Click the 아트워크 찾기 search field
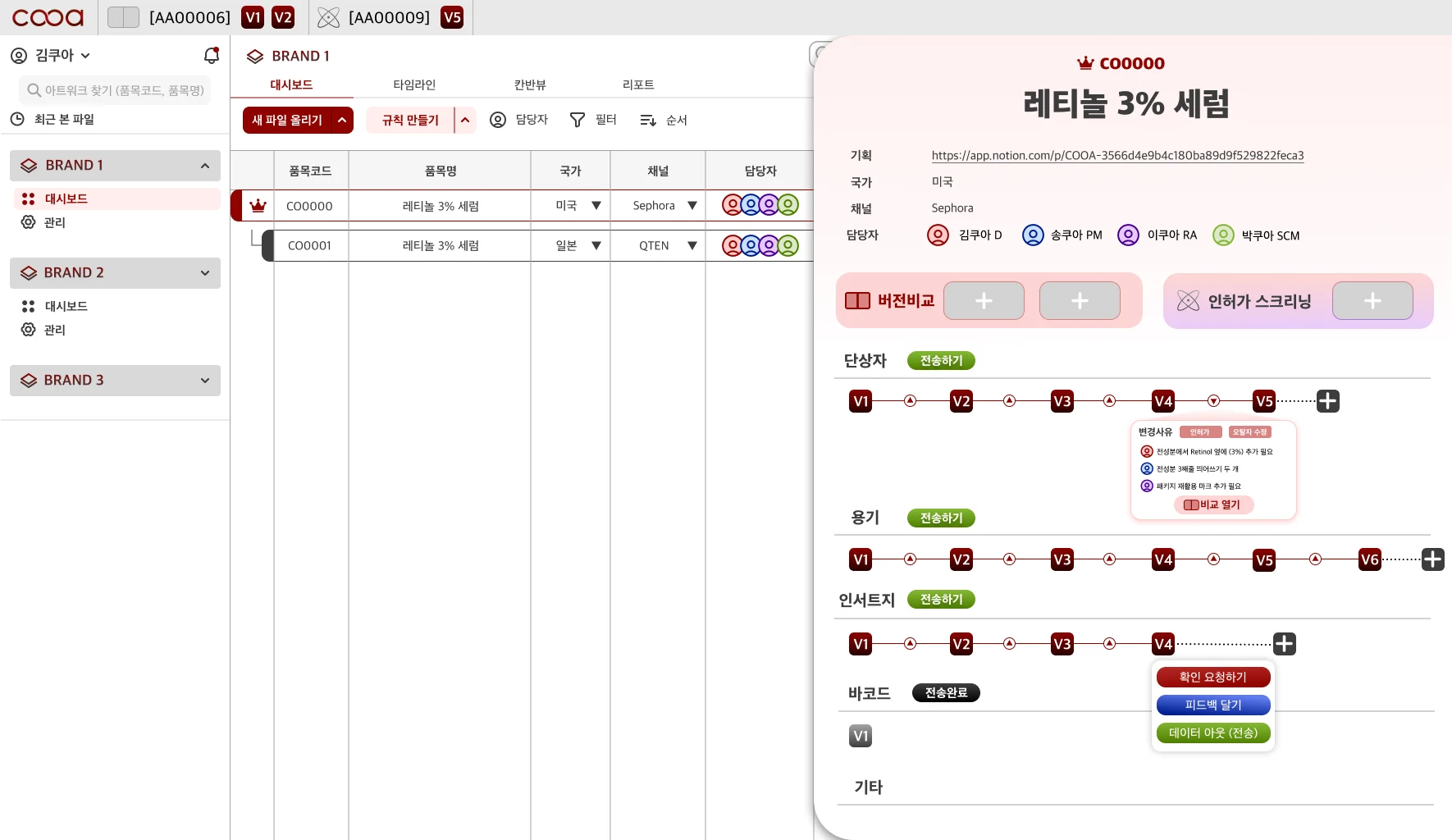The height and width of the screenshot is (840, 1452). pyautogui.click(x=115, y=90)
